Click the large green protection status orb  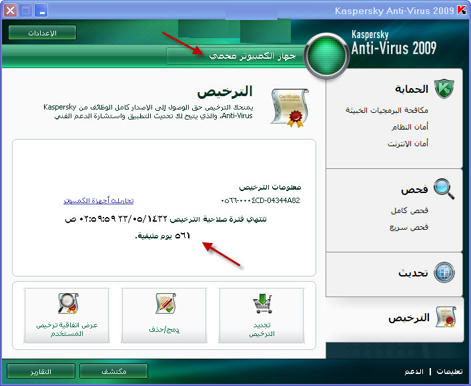point(326,56)
